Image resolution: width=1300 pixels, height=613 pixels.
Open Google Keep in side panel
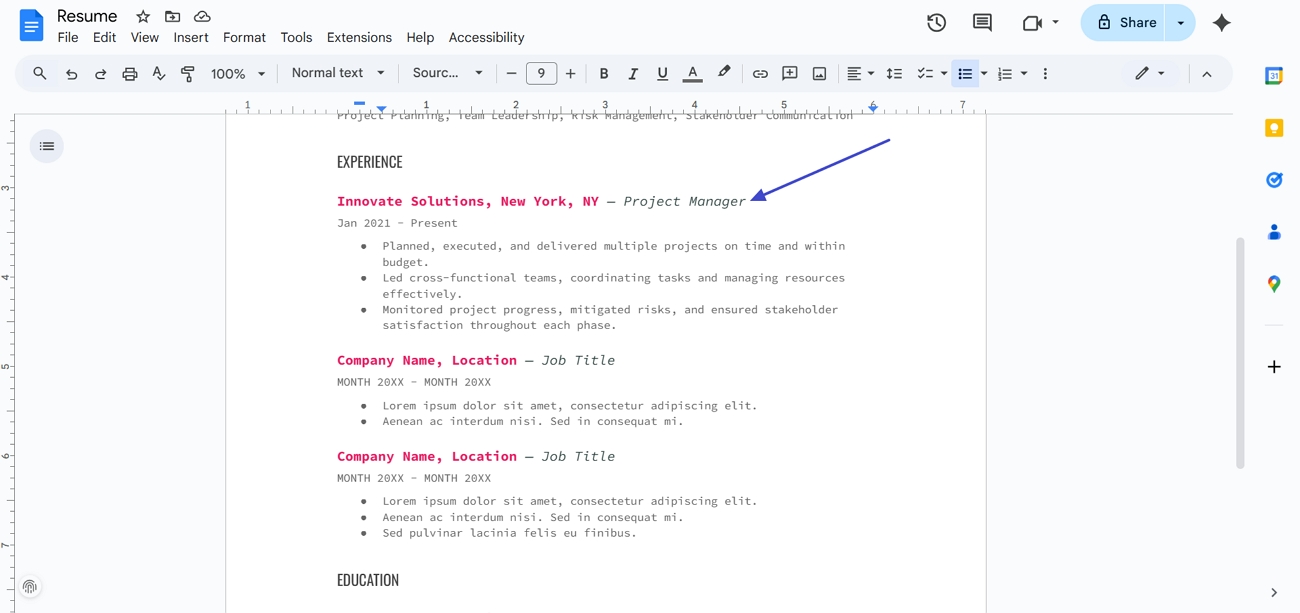[1274, 128]
